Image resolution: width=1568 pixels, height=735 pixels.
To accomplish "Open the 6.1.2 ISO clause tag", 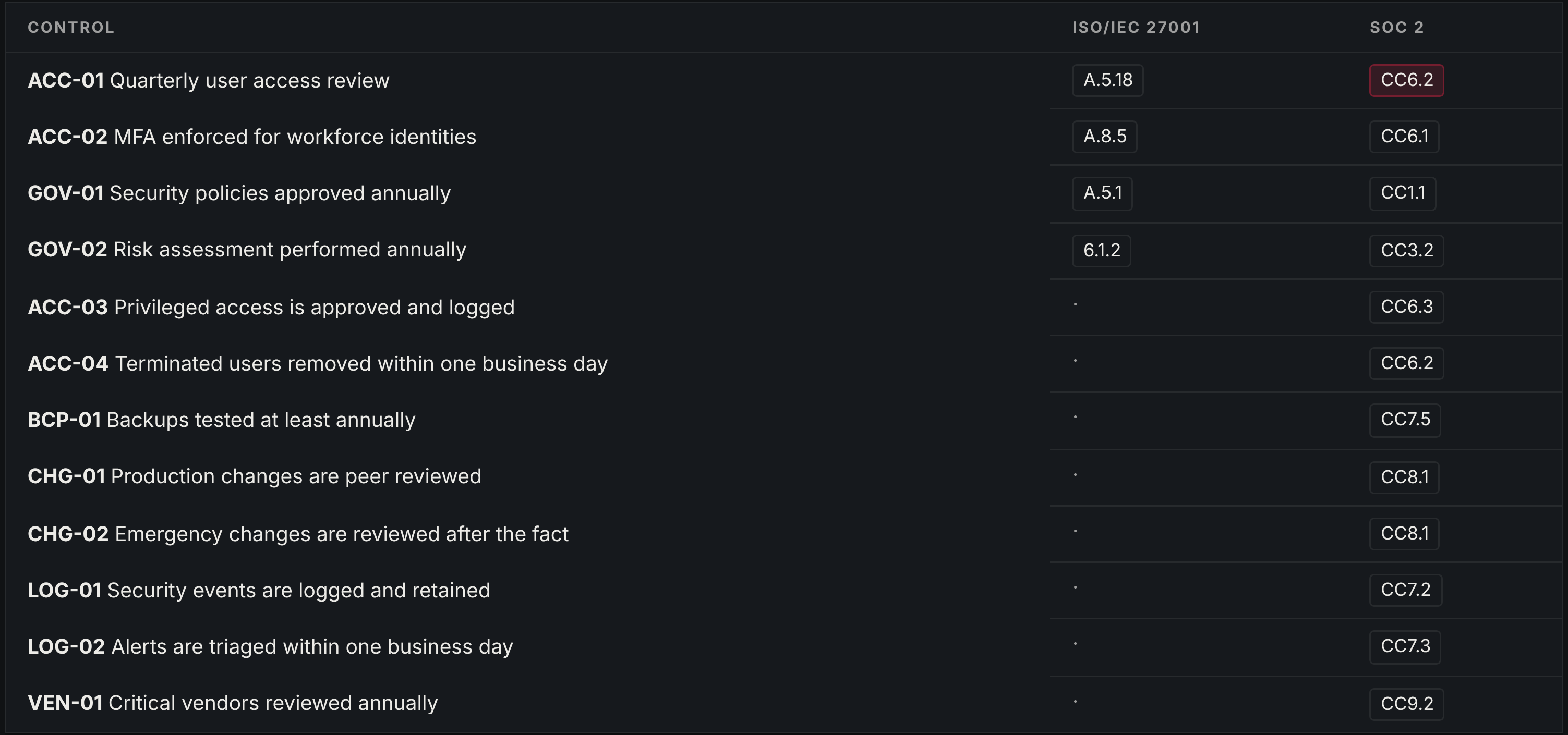I will point(1101,251).
